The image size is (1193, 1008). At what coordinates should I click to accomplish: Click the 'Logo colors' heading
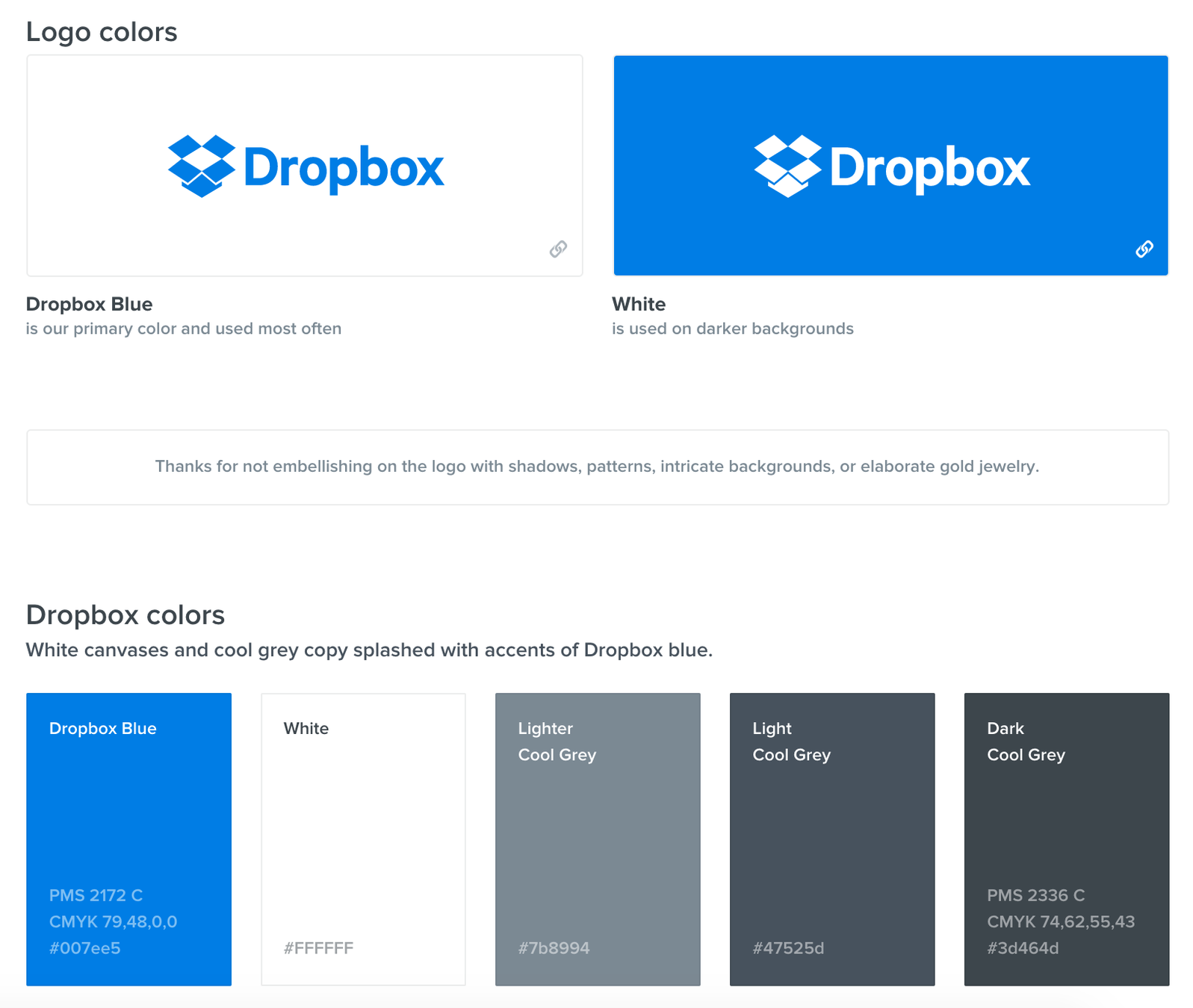point(102,32)
